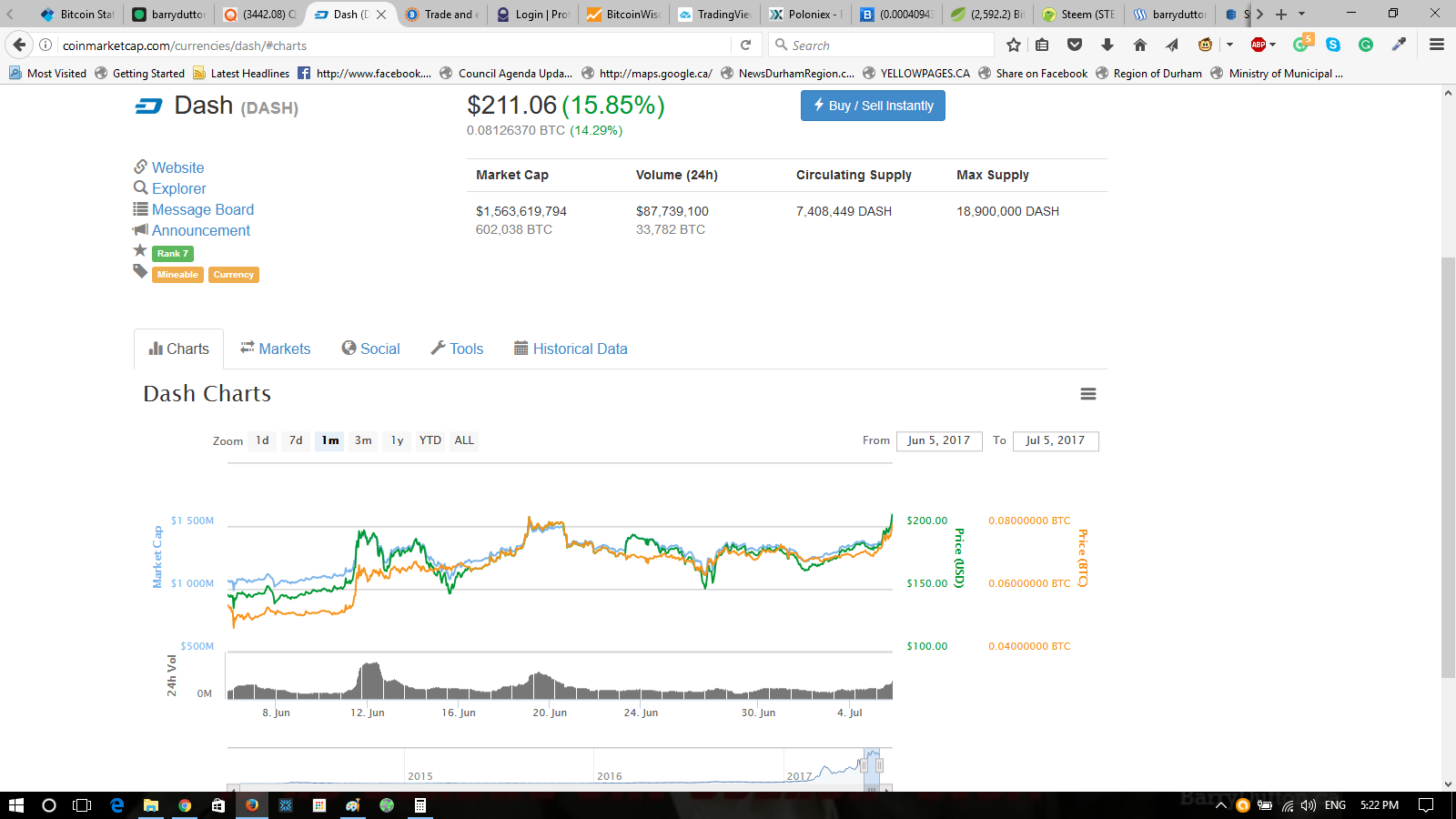Show hidden system tray icons

[x=1221, y=805]
